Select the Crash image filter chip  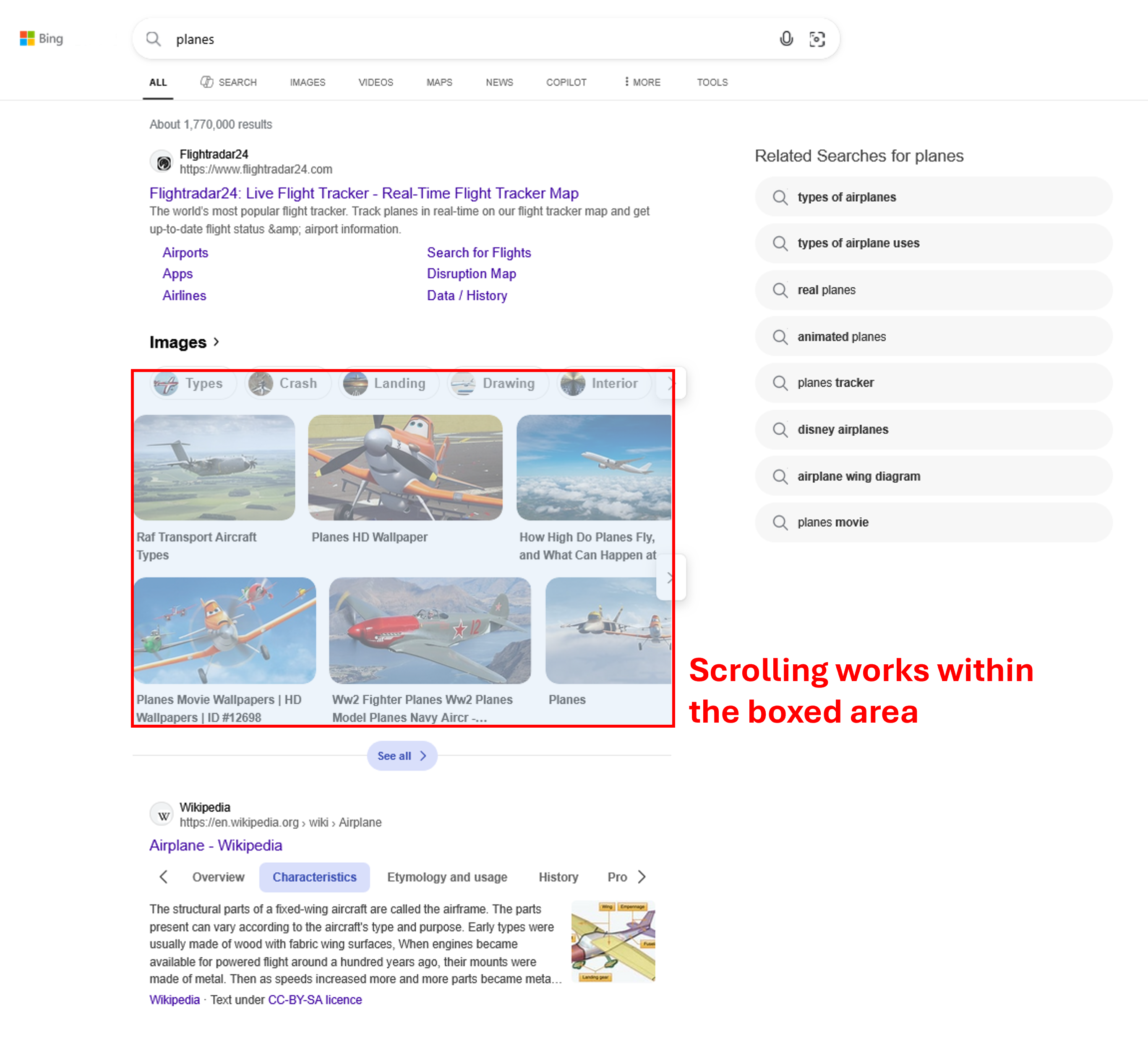(x=287, y=384)
